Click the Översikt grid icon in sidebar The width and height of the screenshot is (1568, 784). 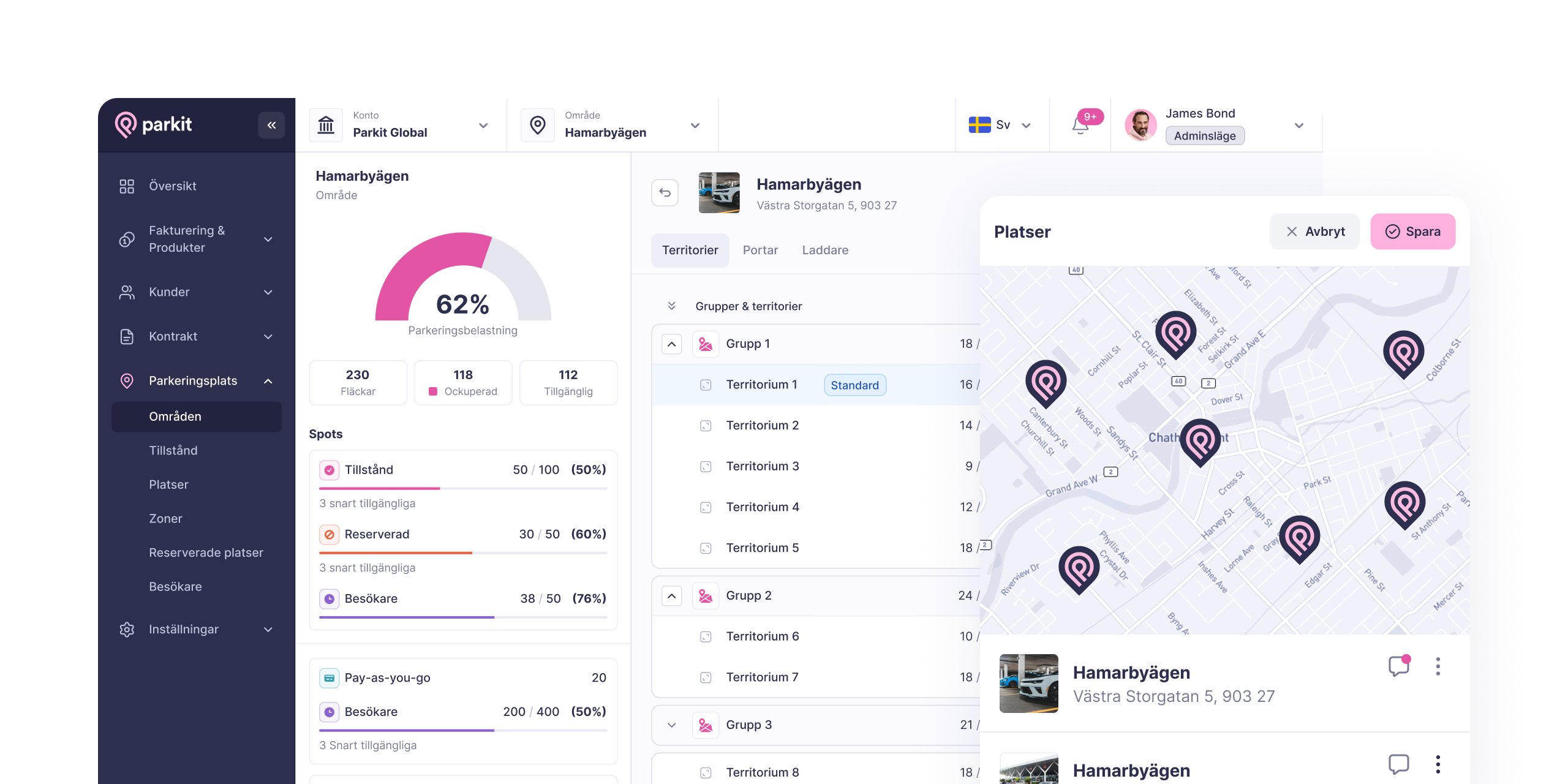coord(127,186)
